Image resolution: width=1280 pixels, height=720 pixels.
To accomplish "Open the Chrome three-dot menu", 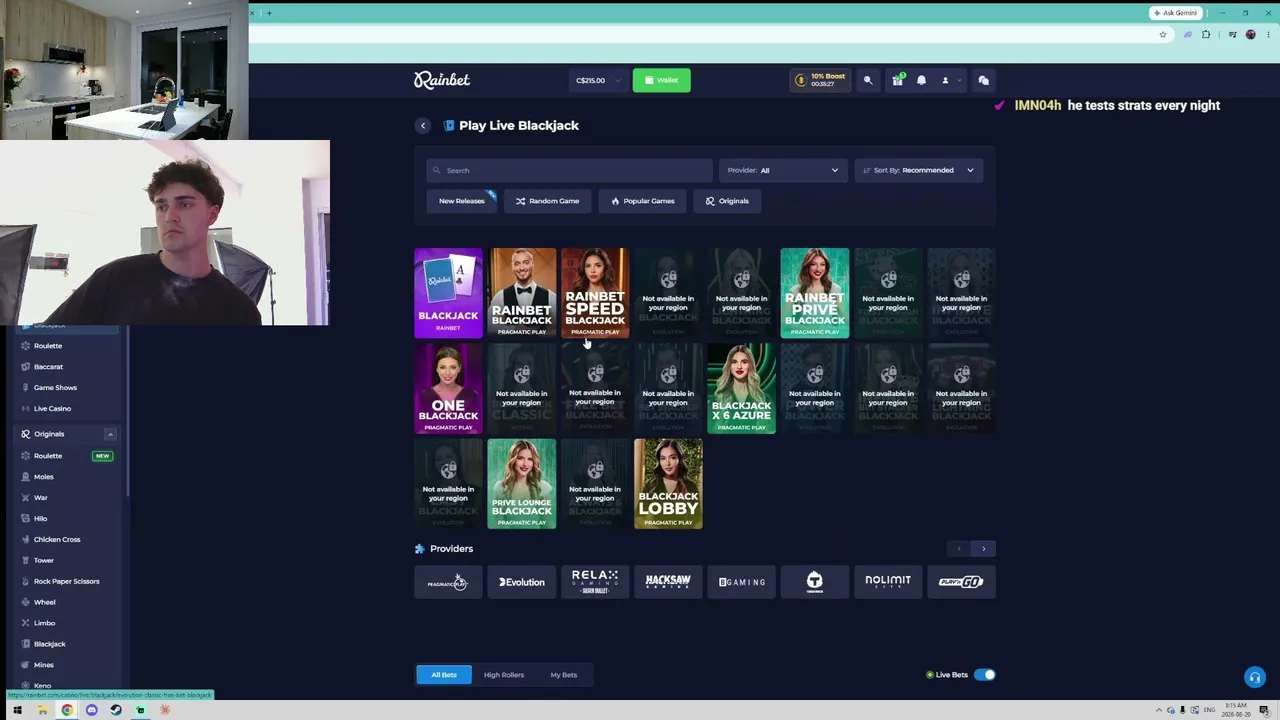I will click(x=1268, y=35).
